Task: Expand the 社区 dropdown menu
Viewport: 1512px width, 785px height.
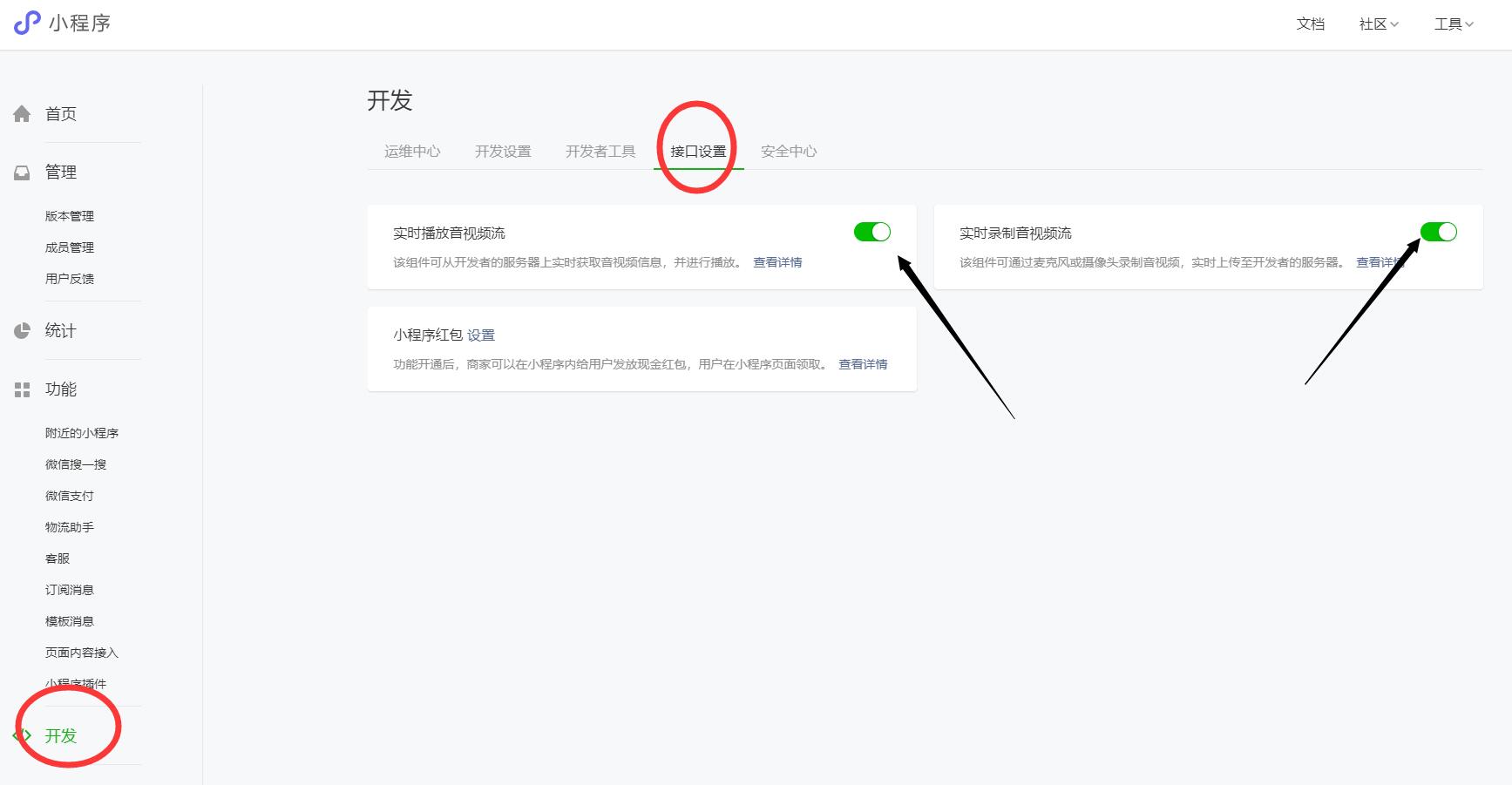Action: pyautogui.click(x=1379, y=24)
